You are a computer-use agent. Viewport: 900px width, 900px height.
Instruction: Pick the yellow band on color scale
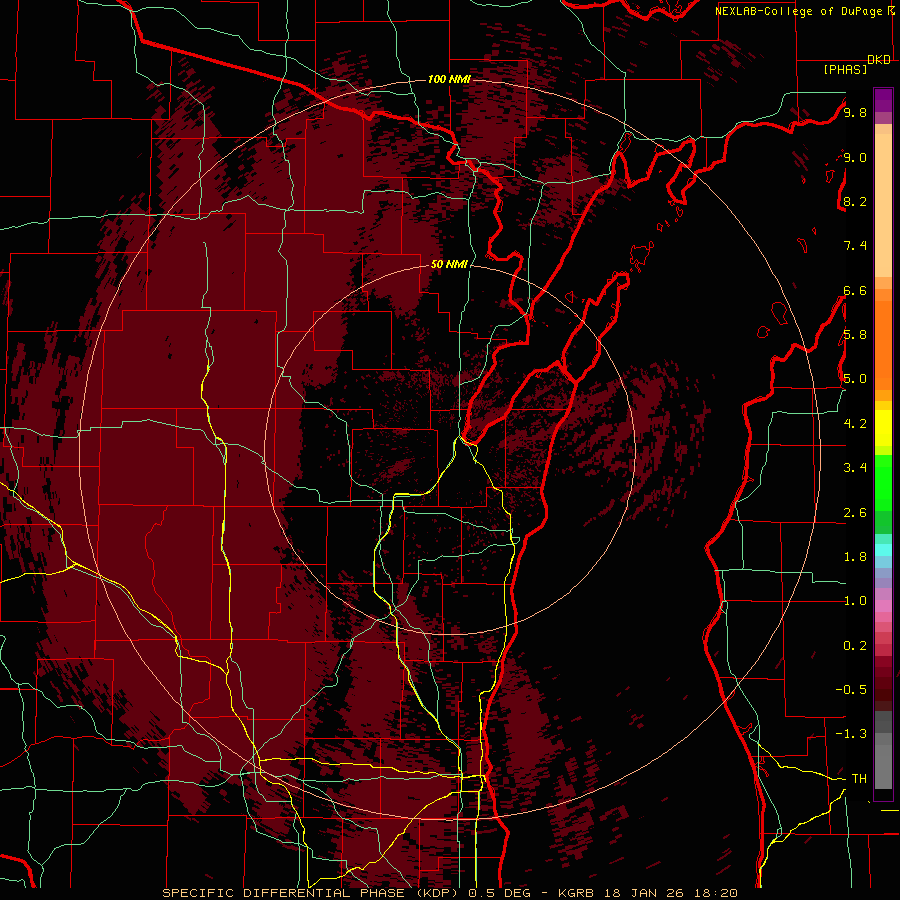click(883, 428)
